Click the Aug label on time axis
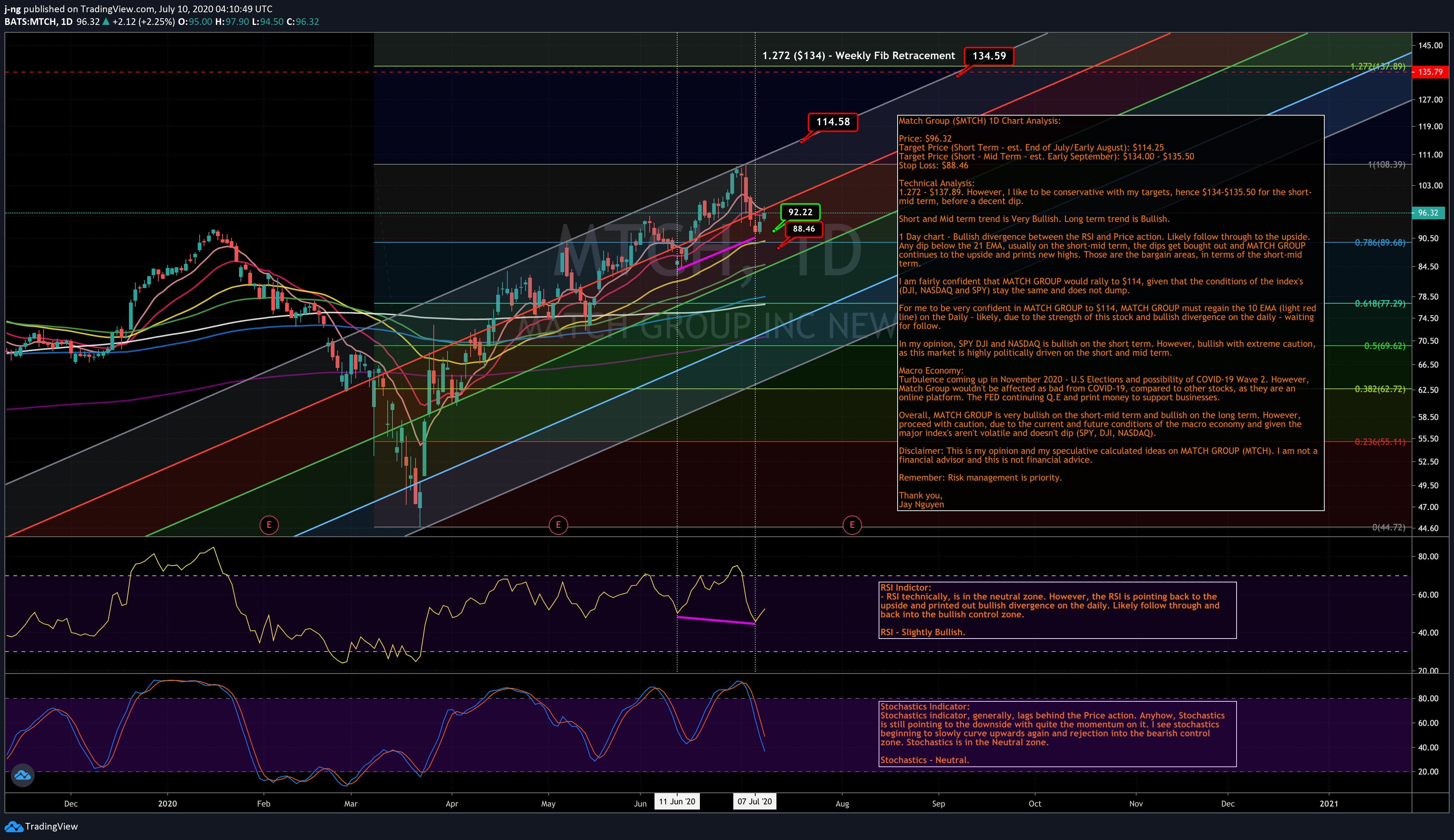This screenshot has height=840, width=1454. 842,804
